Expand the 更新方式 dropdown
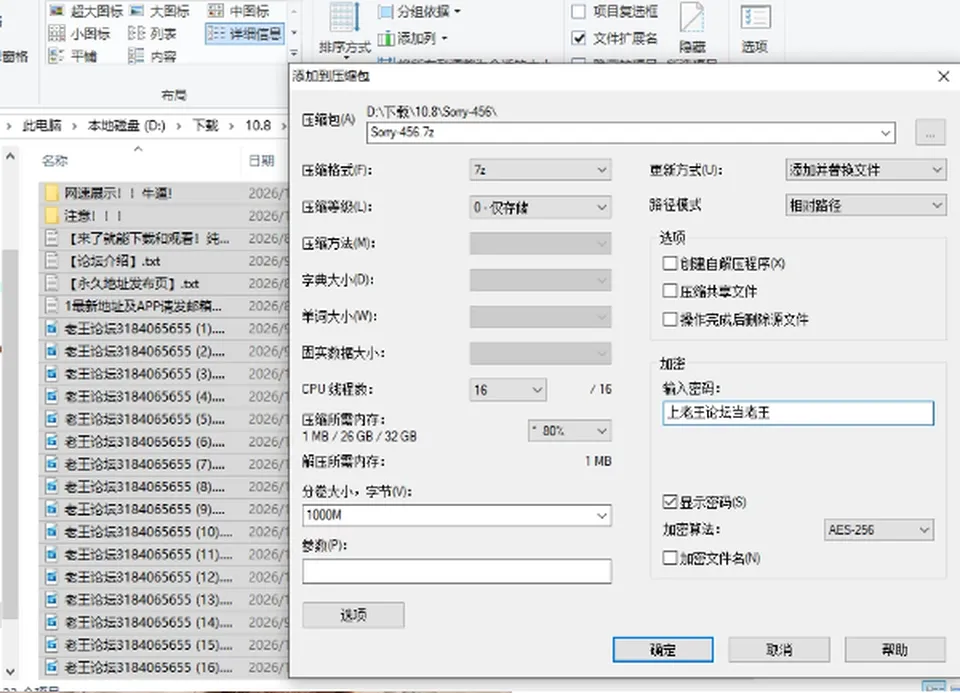 pyautogui.click(x=866, y=170)
